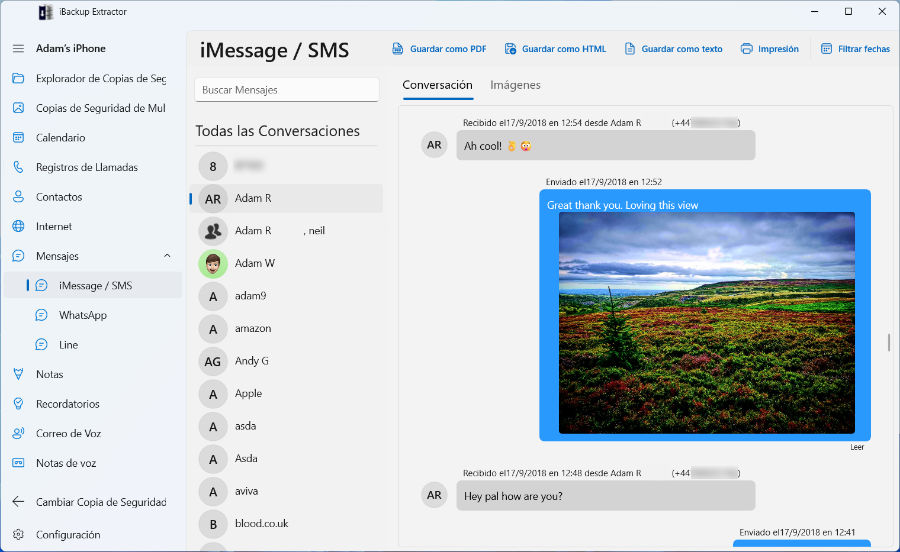The height and width of the screenshot is (552, 900).
Task: Click the Mensajes chat bubble icon
Action: [x=18, y=256]
